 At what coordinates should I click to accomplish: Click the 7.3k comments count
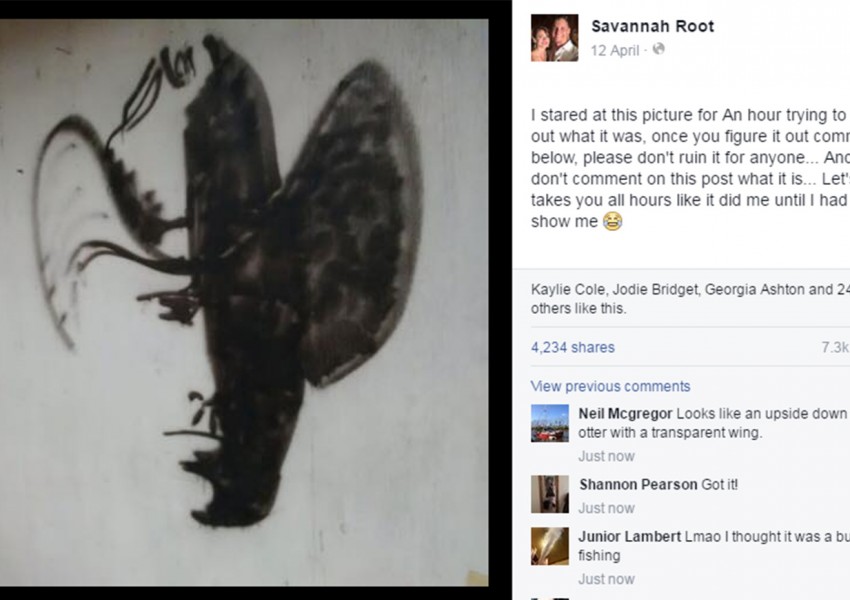[x=835, y=347]
